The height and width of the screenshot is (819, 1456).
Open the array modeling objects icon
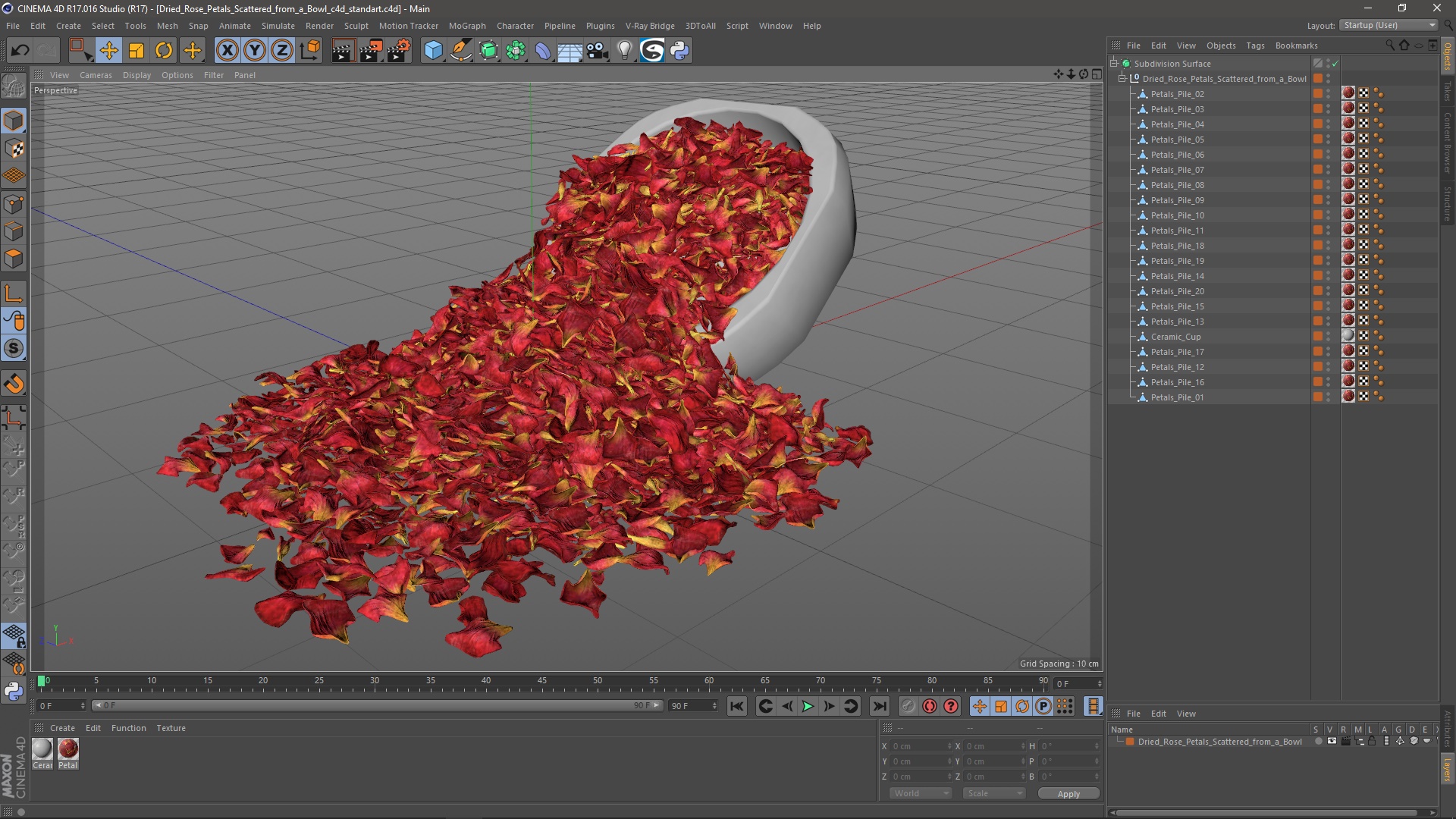[x=516, y=51]
